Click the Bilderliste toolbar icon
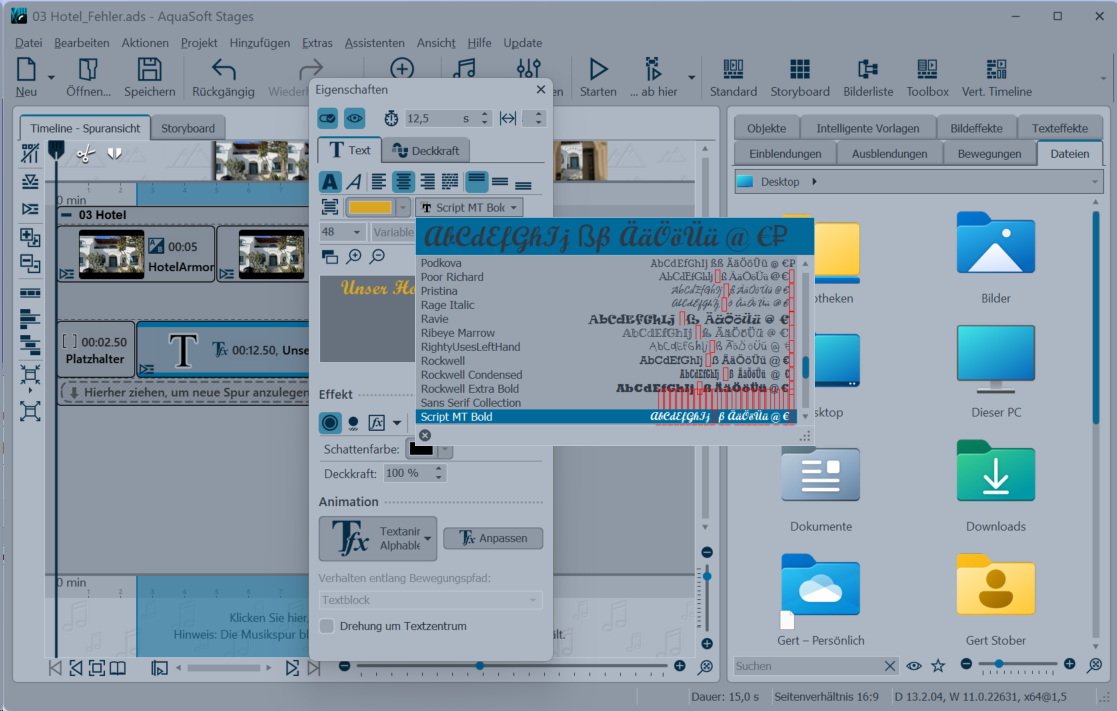1117x711 pixels. (867, 70)
